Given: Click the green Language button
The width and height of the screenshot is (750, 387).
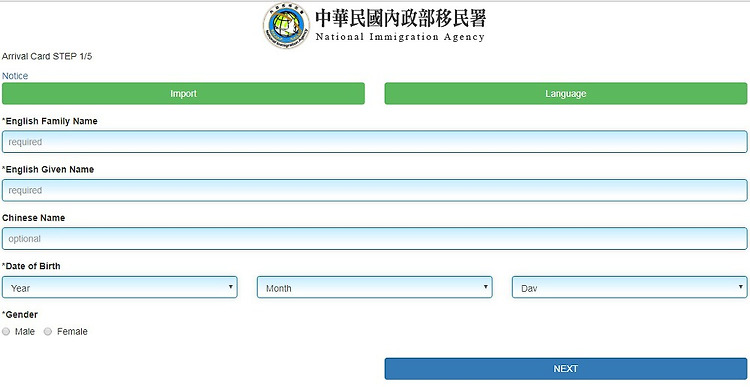Looking at the screenshot, I should click(x=565, y=94).
